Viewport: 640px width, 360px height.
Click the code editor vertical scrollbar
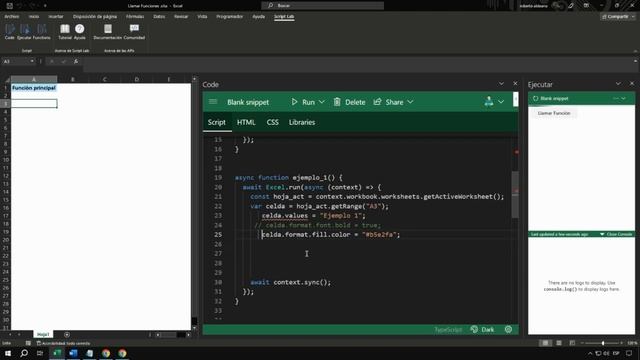pos(515,194)
